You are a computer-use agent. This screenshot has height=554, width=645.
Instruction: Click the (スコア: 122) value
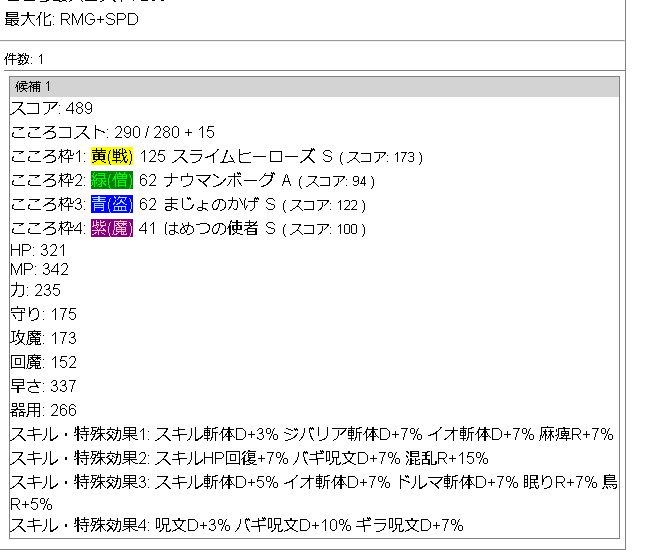(324, 205)
